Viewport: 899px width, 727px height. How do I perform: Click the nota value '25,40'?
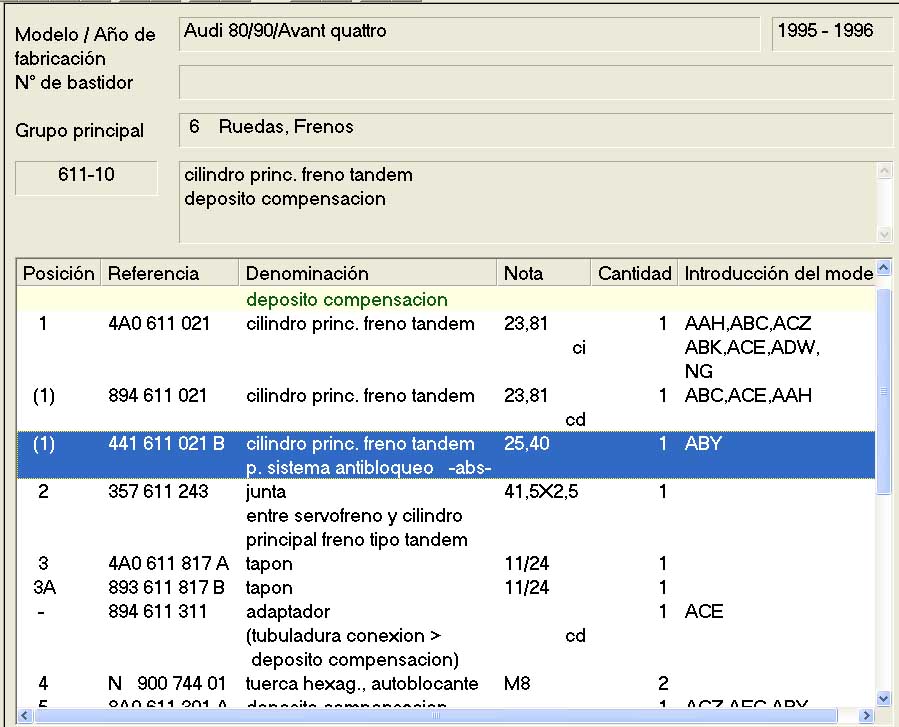click(x=527, y=444)
